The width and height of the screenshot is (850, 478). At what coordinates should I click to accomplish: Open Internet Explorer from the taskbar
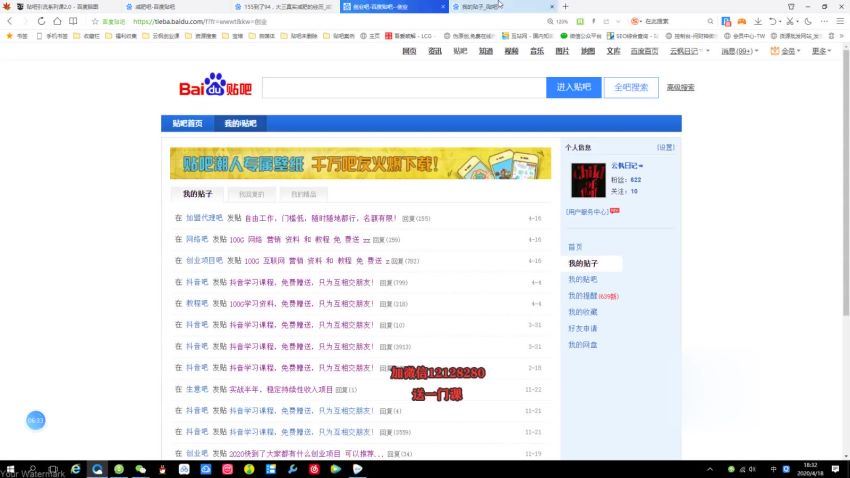[75, 469]
